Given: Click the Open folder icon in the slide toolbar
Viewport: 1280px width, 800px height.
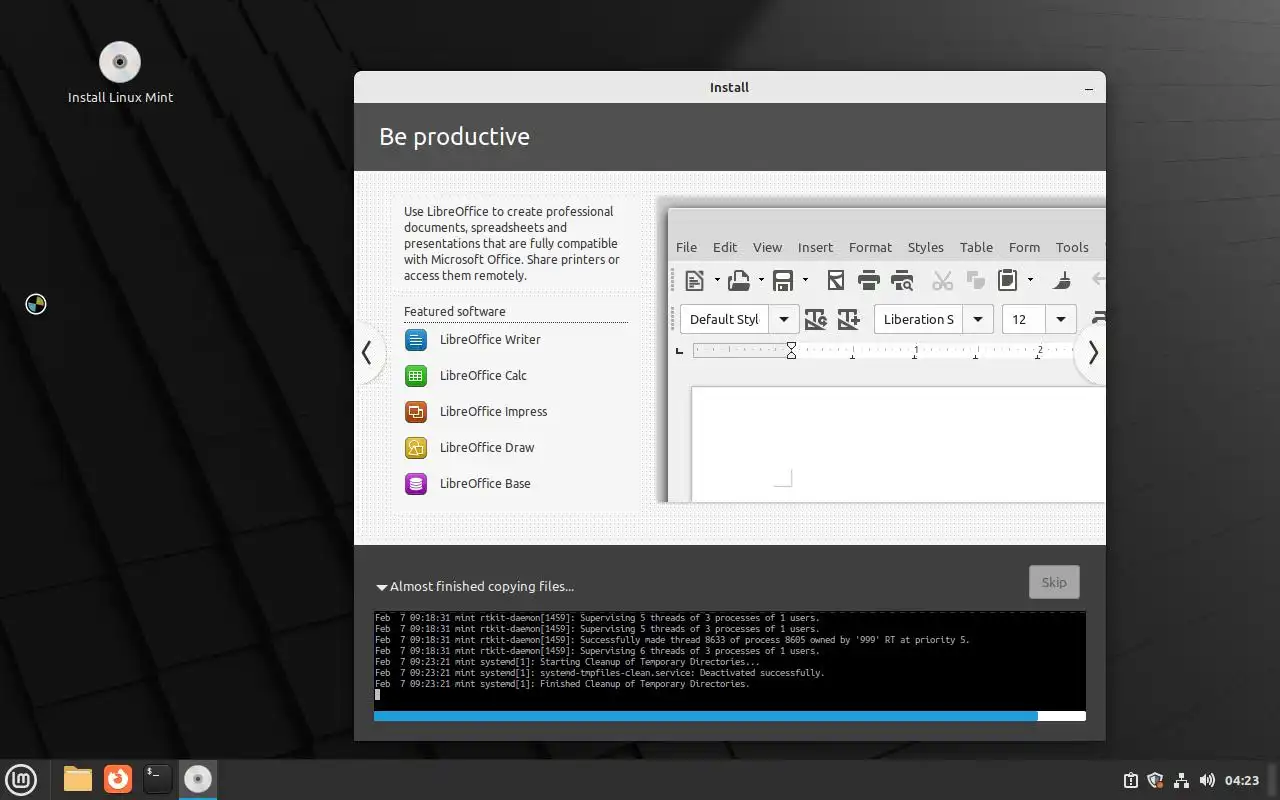Looking at the screenshot, I should (x=739, y=280).
